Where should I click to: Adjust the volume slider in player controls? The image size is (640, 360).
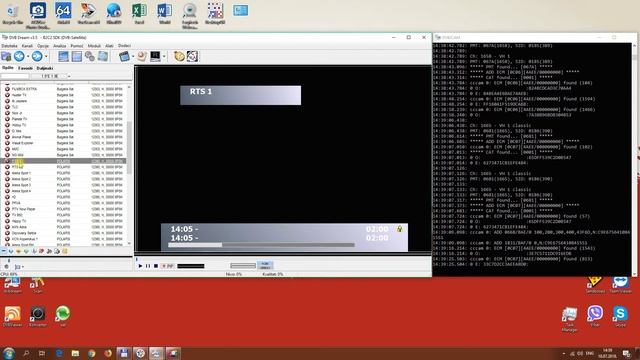point(243,266)
